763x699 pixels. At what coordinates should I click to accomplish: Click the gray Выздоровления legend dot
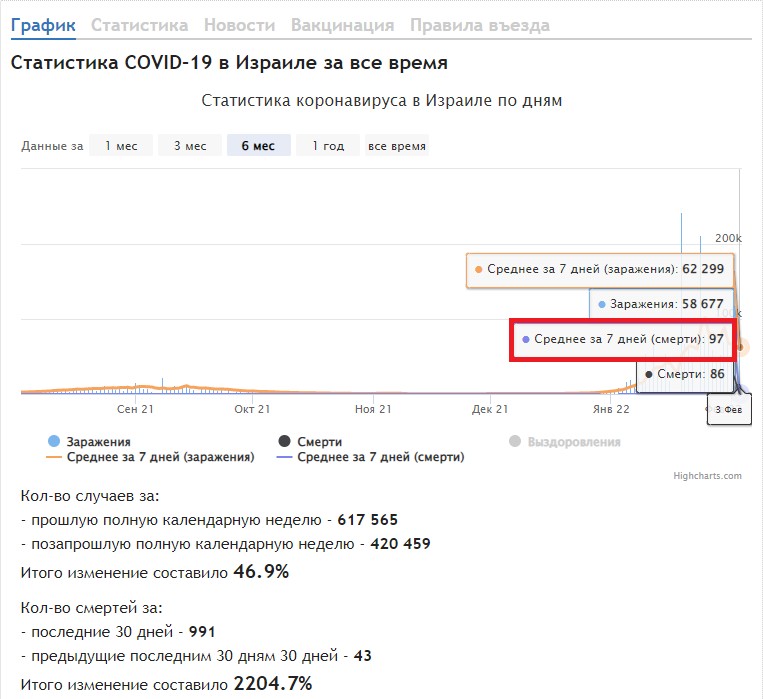coord(515,441)
